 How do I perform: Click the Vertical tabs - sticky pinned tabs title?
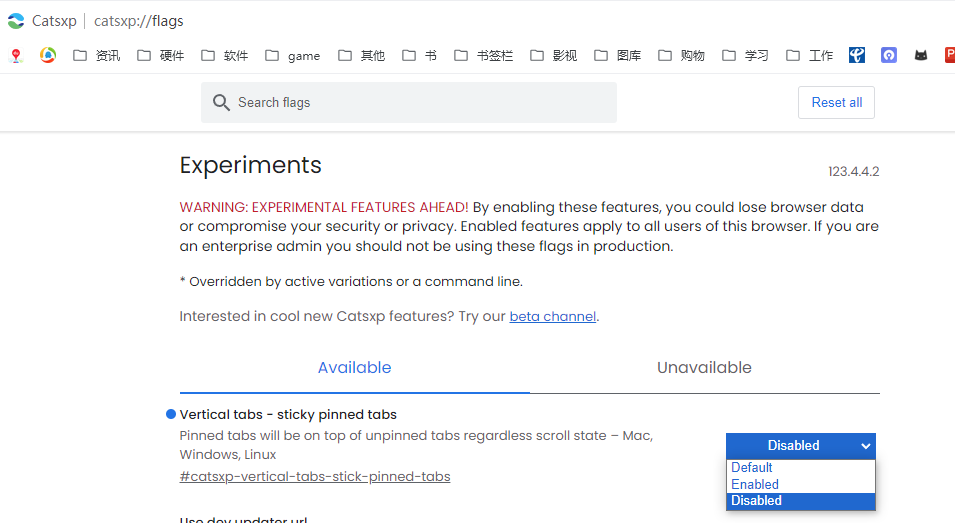pyautogui.click(x=288, y=415)
